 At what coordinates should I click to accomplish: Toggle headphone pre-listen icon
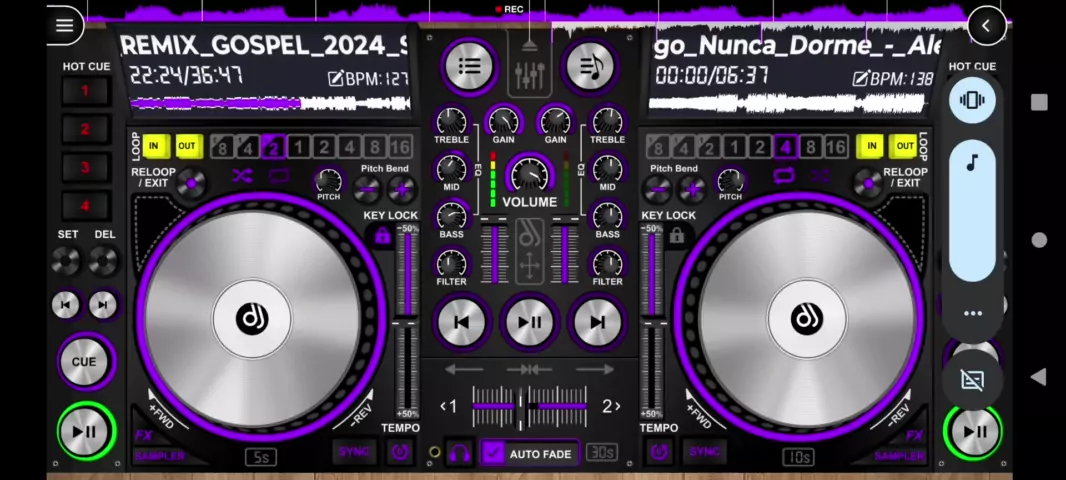click(459, 453)
